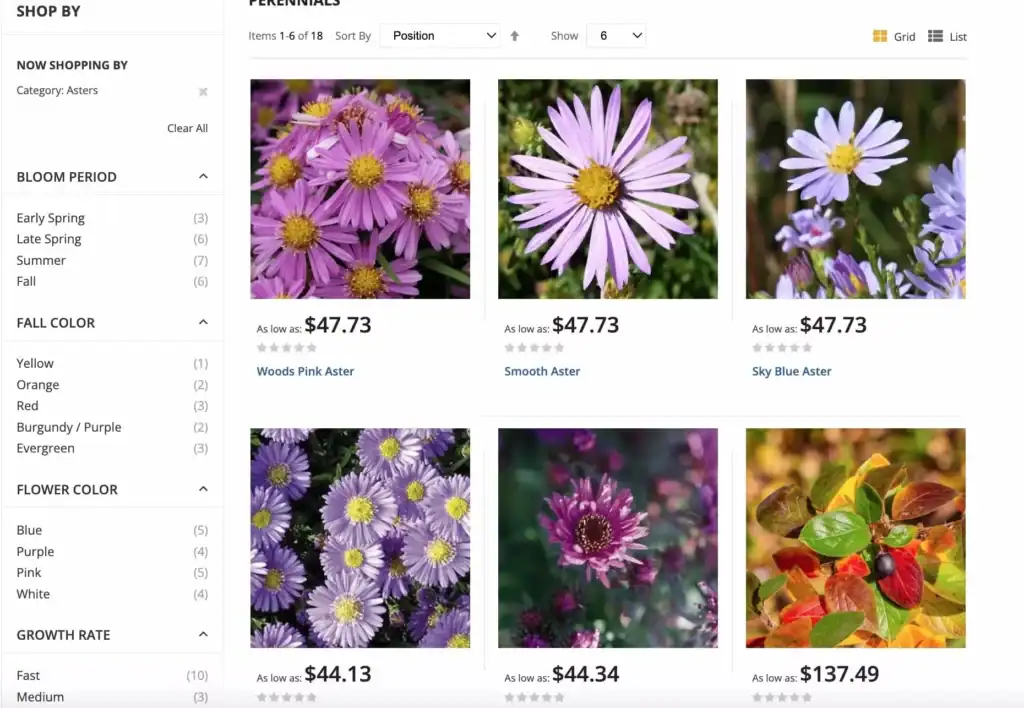Give Smooth Aster a one-star rating
Viewport: 1024px width, 708px height.
(x=509, y=348)
